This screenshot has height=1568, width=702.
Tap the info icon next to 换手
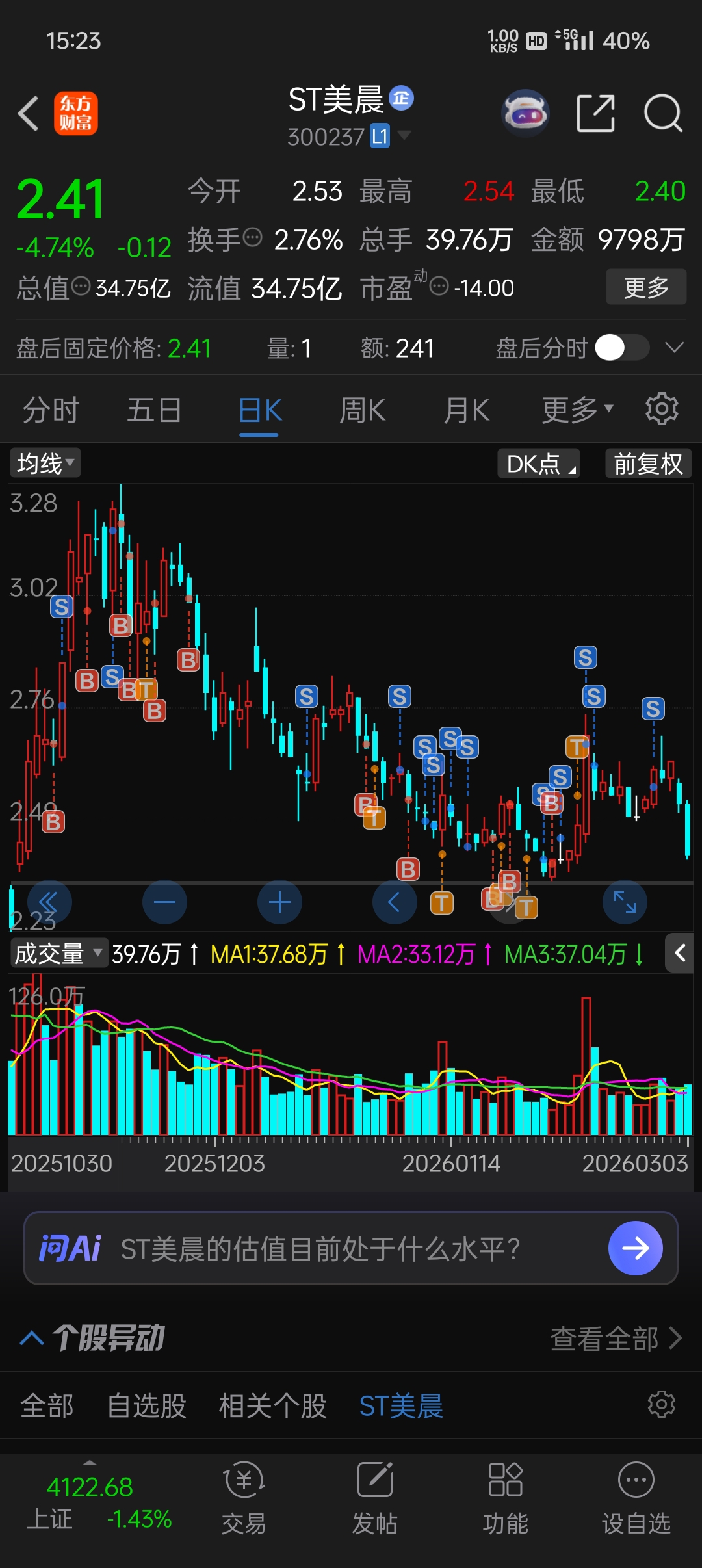(252, 237)
